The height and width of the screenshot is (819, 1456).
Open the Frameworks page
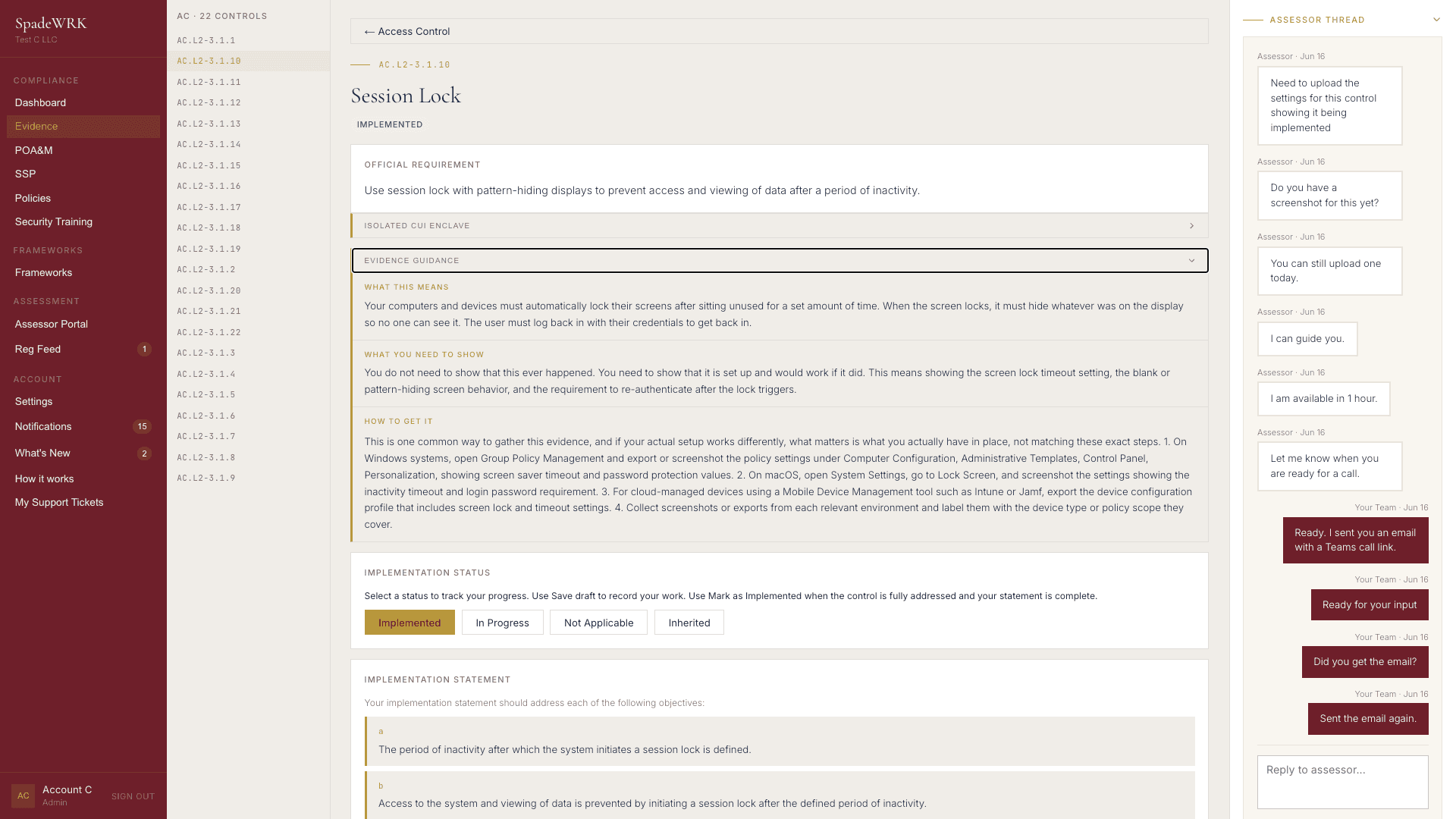click(83, 272)
